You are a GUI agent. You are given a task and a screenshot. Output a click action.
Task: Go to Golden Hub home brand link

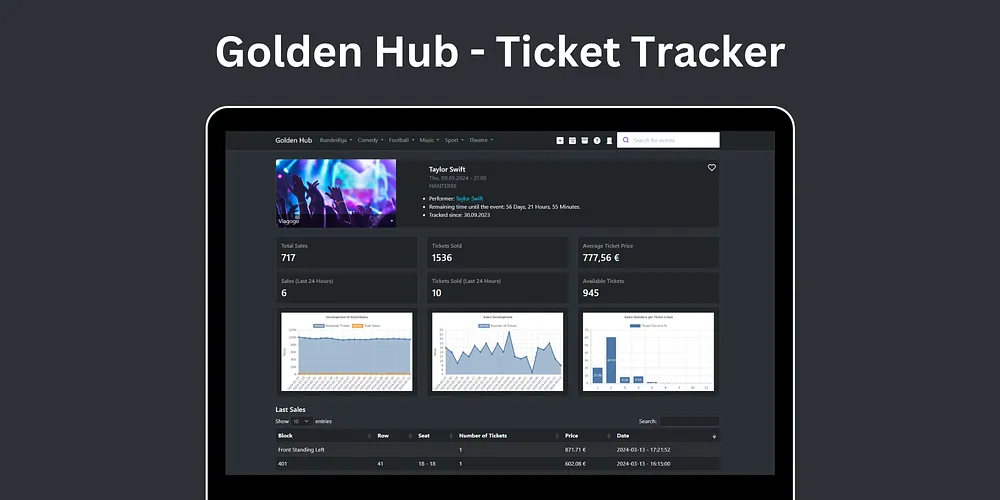(293, 140)
